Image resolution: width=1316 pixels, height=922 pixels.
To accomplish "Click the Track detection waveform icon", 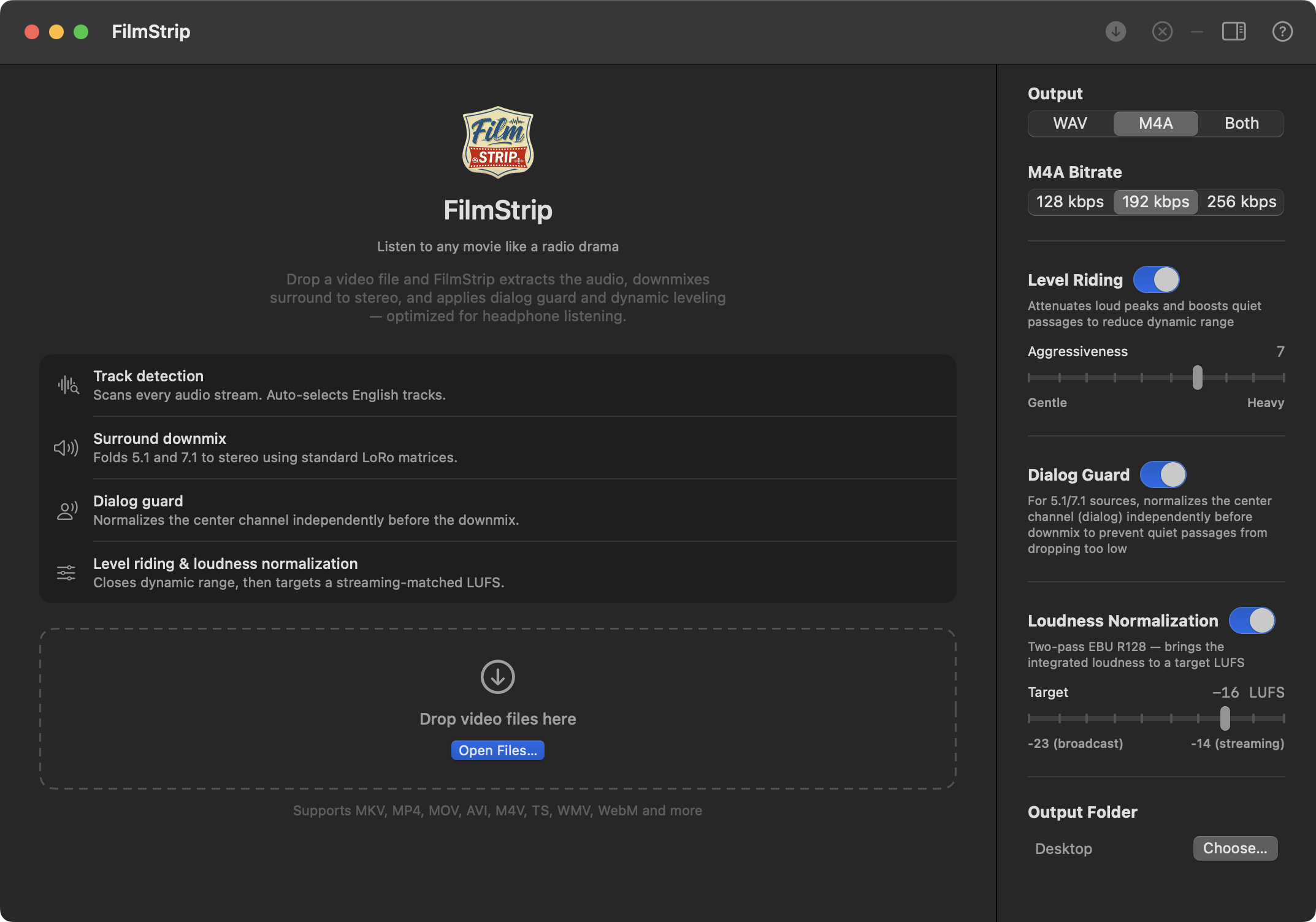I will click(x=67, y=385).
